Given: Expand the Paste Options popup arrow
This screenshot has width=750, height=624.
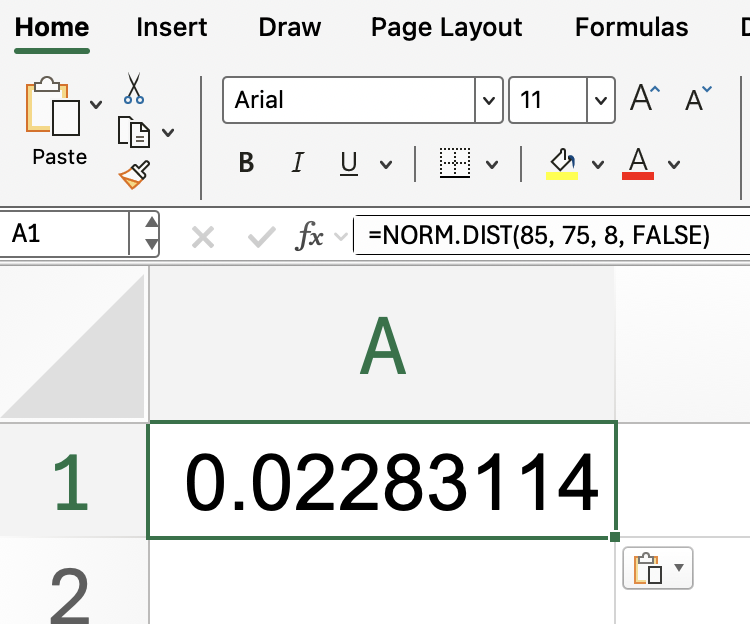Looking at the screenshot, I should point(680,568).
